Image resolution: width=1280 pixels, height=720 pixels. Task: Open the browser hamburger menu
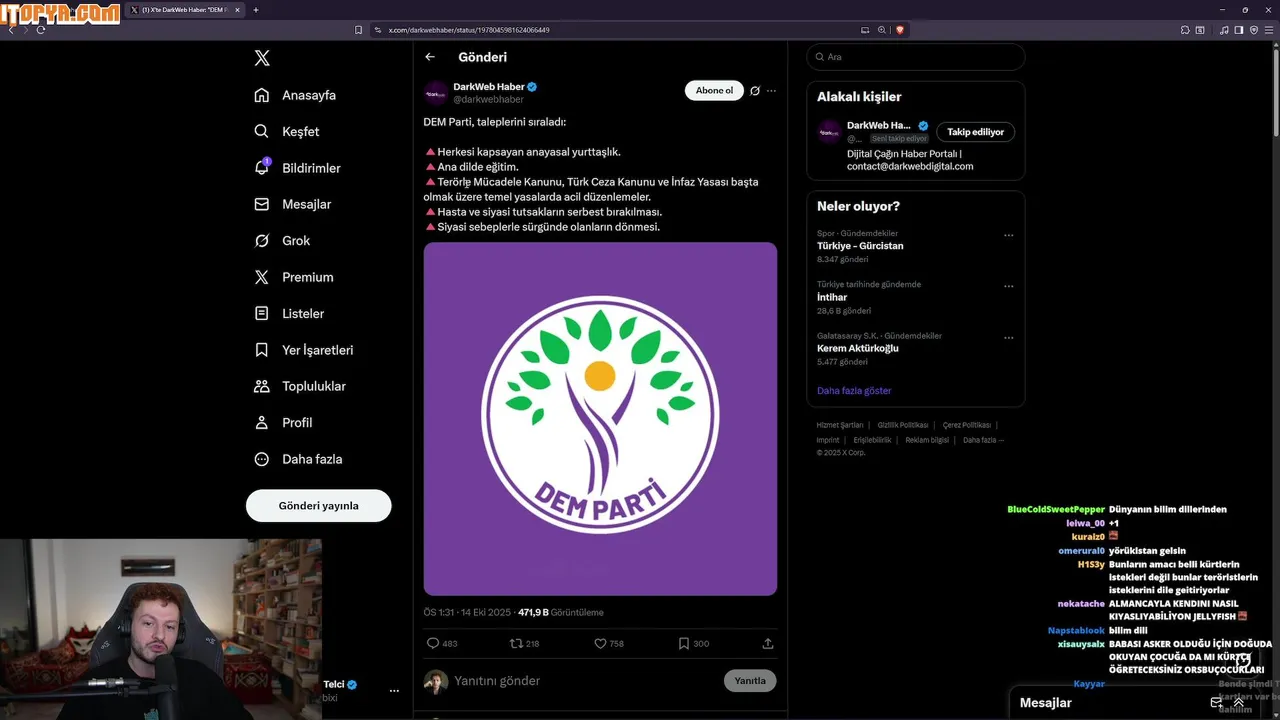point(1269,30)
